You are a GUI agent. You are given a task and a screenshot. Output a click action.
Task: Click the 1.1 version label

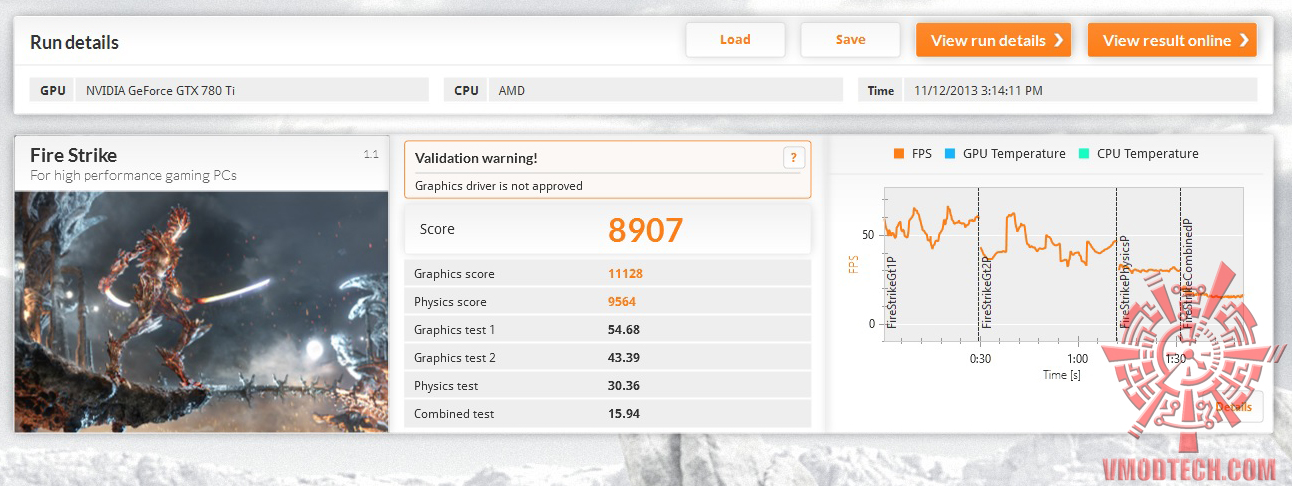[370, 154]
